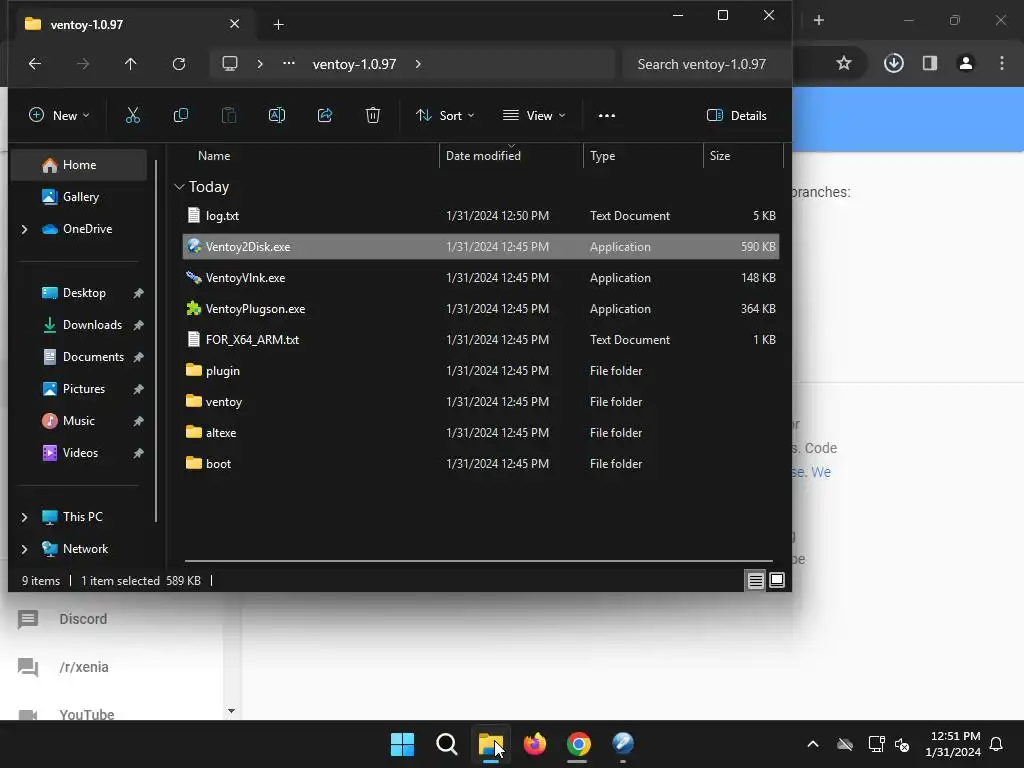The height and width of the screenshot is (768, 1024).
Task: Go up one folder level
Action: 131,64
